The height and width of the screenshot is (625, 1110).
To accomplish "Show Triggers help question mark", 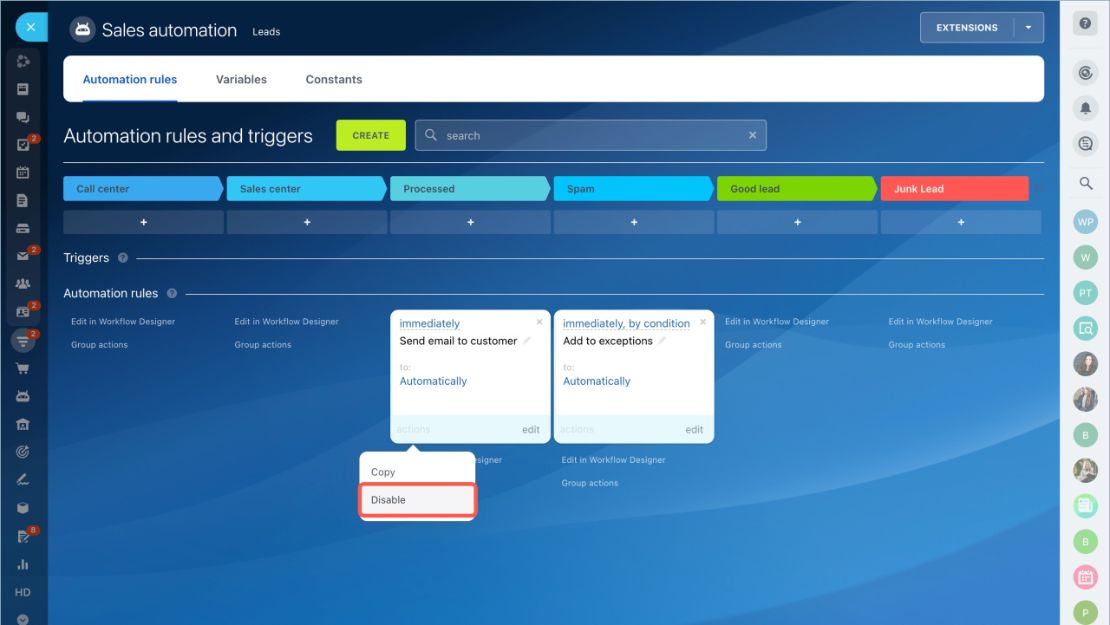I will [x=123, y=258].
